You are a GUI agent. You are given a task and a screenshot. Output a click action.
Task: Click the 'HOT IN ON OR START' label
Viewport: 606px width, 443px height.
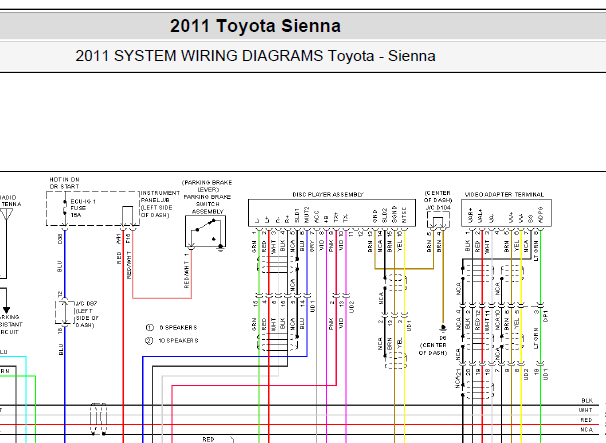64,183
